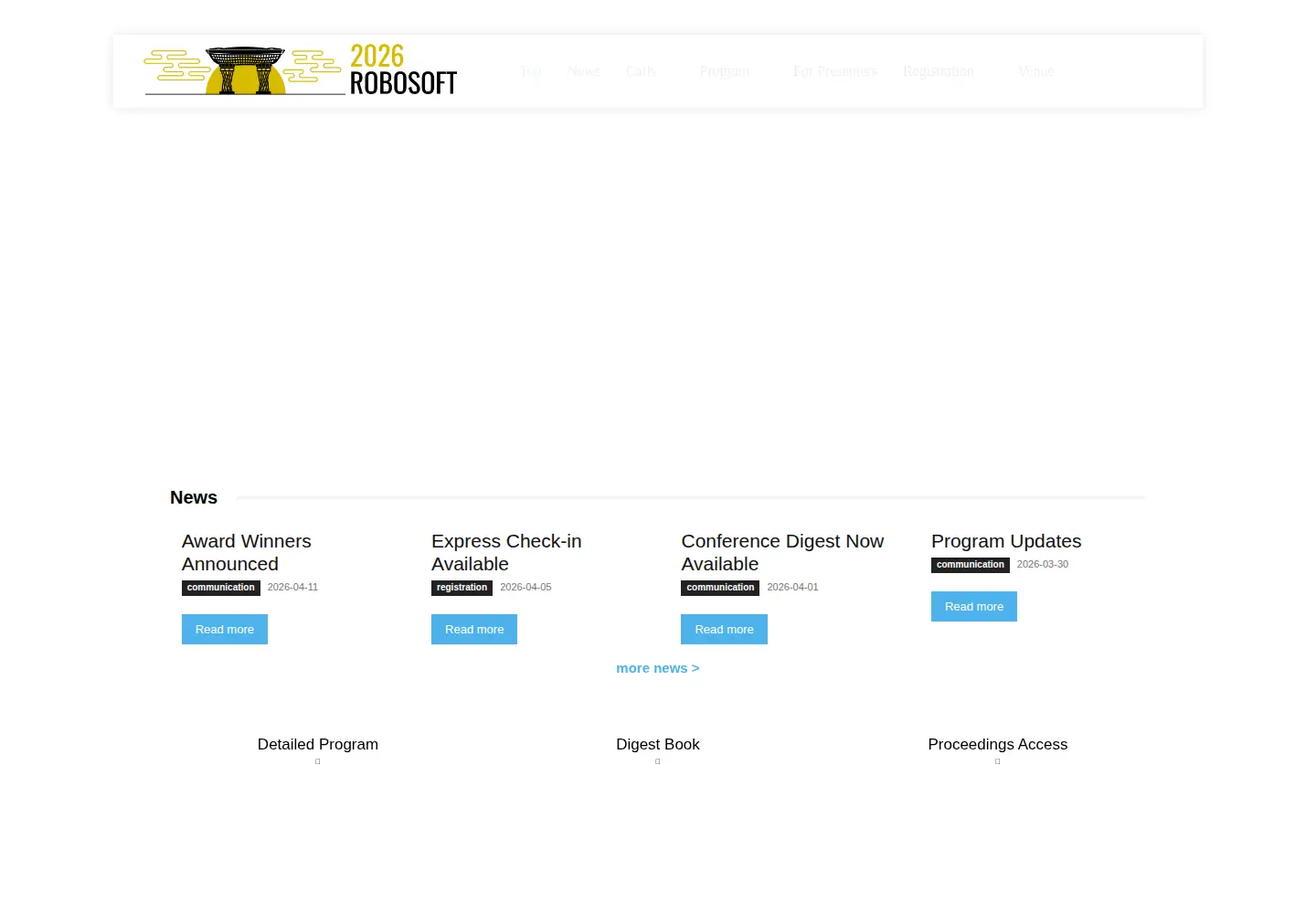This screenshot has width=1316, height=914.
Task: Click the Express Check-in Available headline
Action: (x=506, y=552)
